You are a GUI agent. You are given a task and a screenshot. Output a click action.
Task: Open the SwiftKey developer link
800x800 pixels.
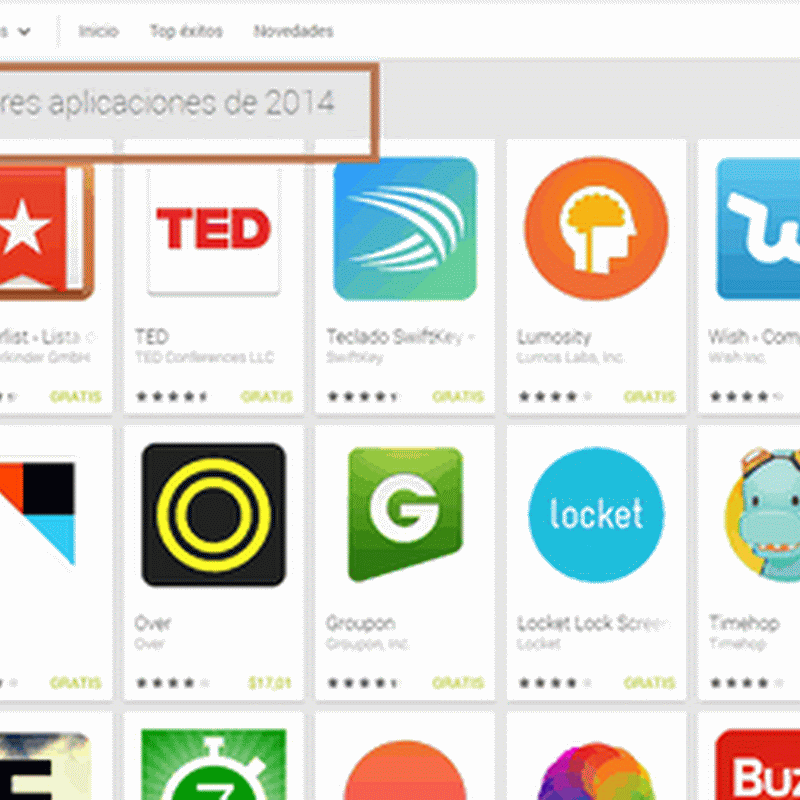[355, 358]
